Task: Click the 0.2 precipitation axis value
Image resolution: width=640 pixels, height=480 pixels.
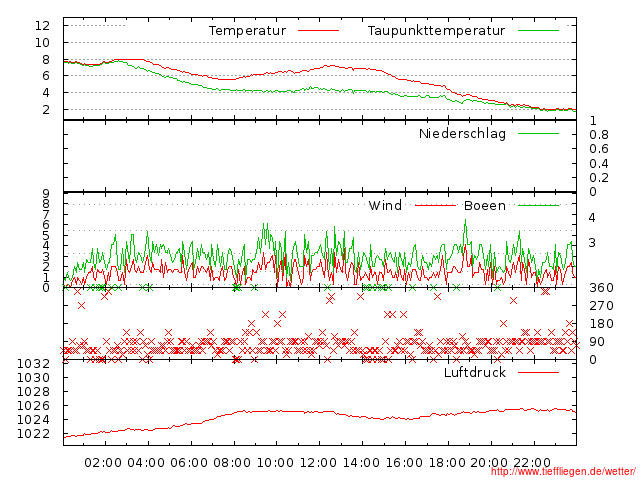Action: (x=599, y=178)
